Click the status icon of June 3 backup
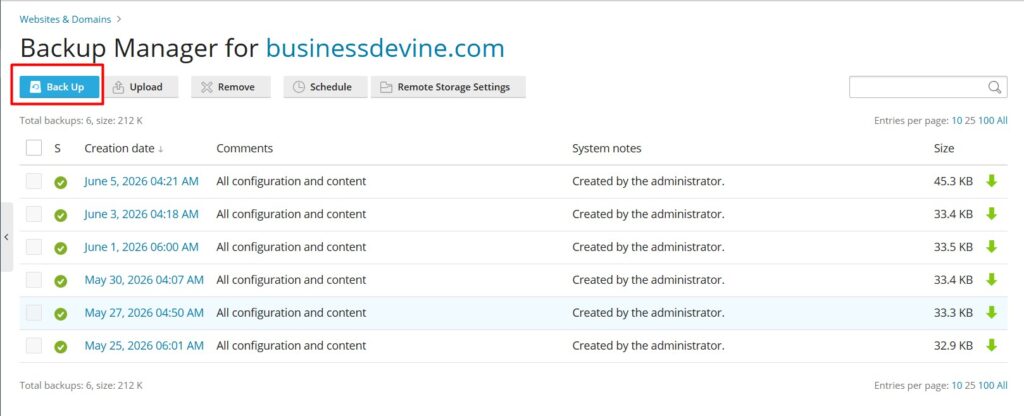The image size is (1024, 416). point(61,215)
